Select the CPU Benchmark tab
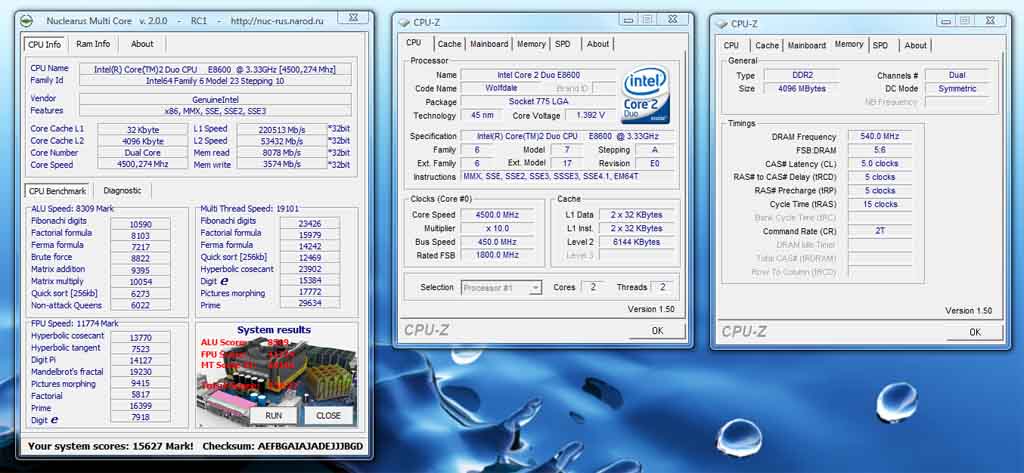Image resolution: width=1024 pixels, height=473 pixels. tap(57, 191)
